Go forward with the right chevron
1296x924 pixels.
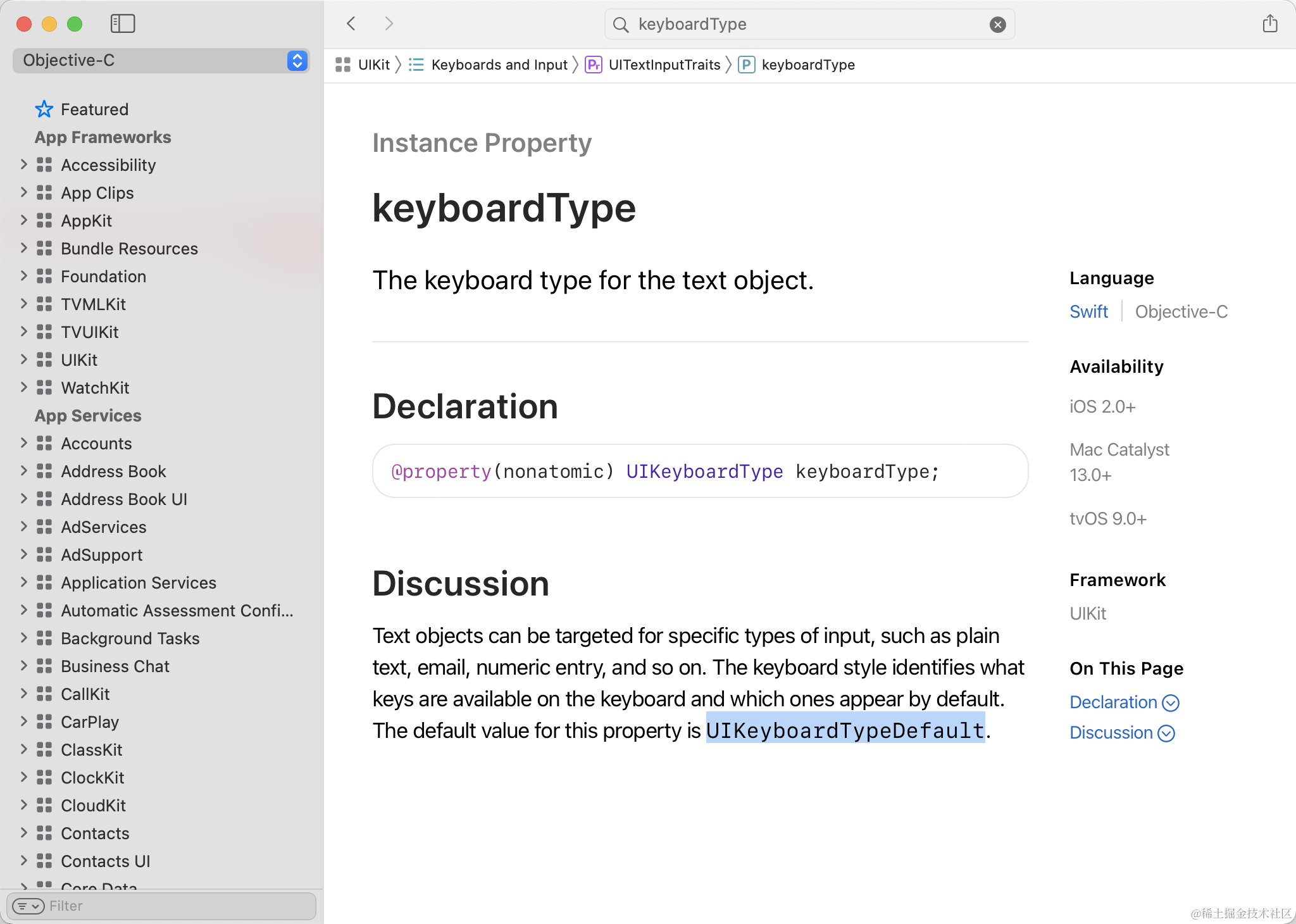click(389, 24)
